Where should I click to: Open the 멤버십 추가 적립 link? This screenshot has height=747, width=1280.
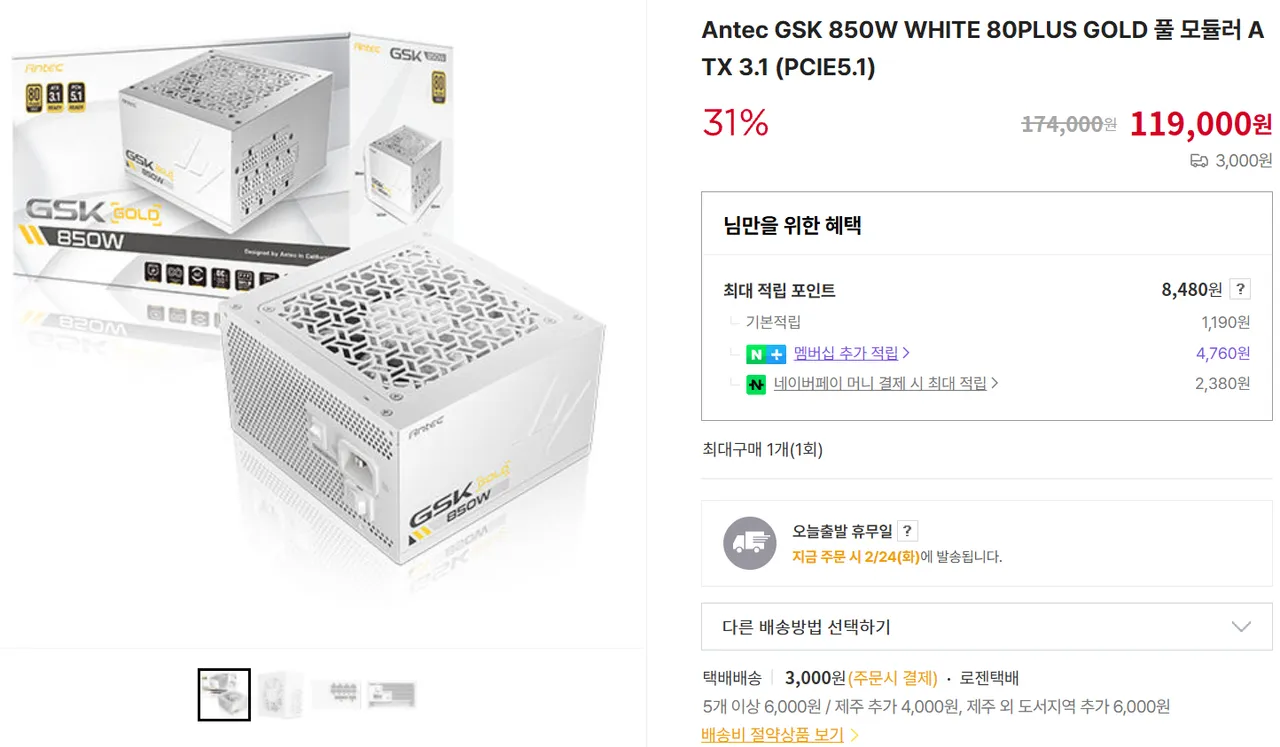click(x=846, y=353)
